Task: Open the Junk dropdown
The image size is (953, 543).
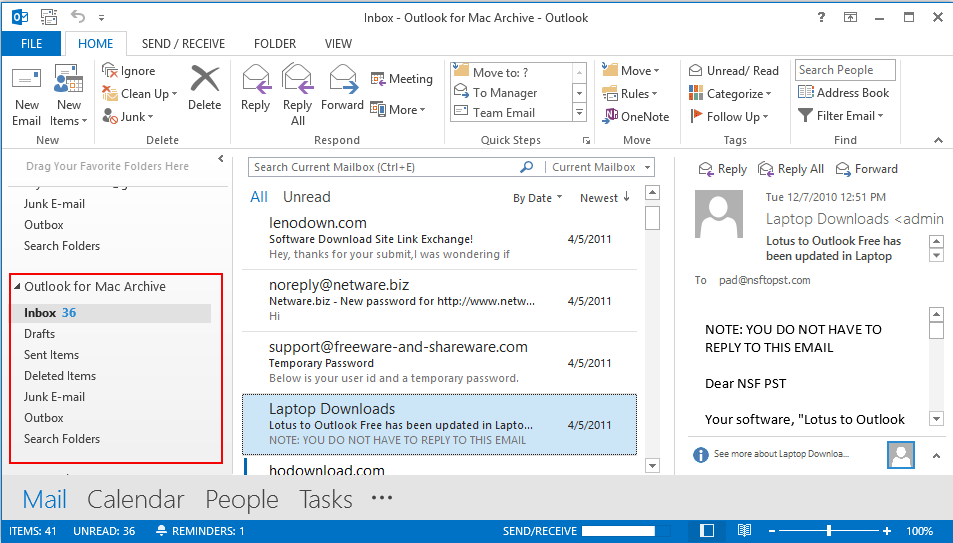Action: point(128,117)
